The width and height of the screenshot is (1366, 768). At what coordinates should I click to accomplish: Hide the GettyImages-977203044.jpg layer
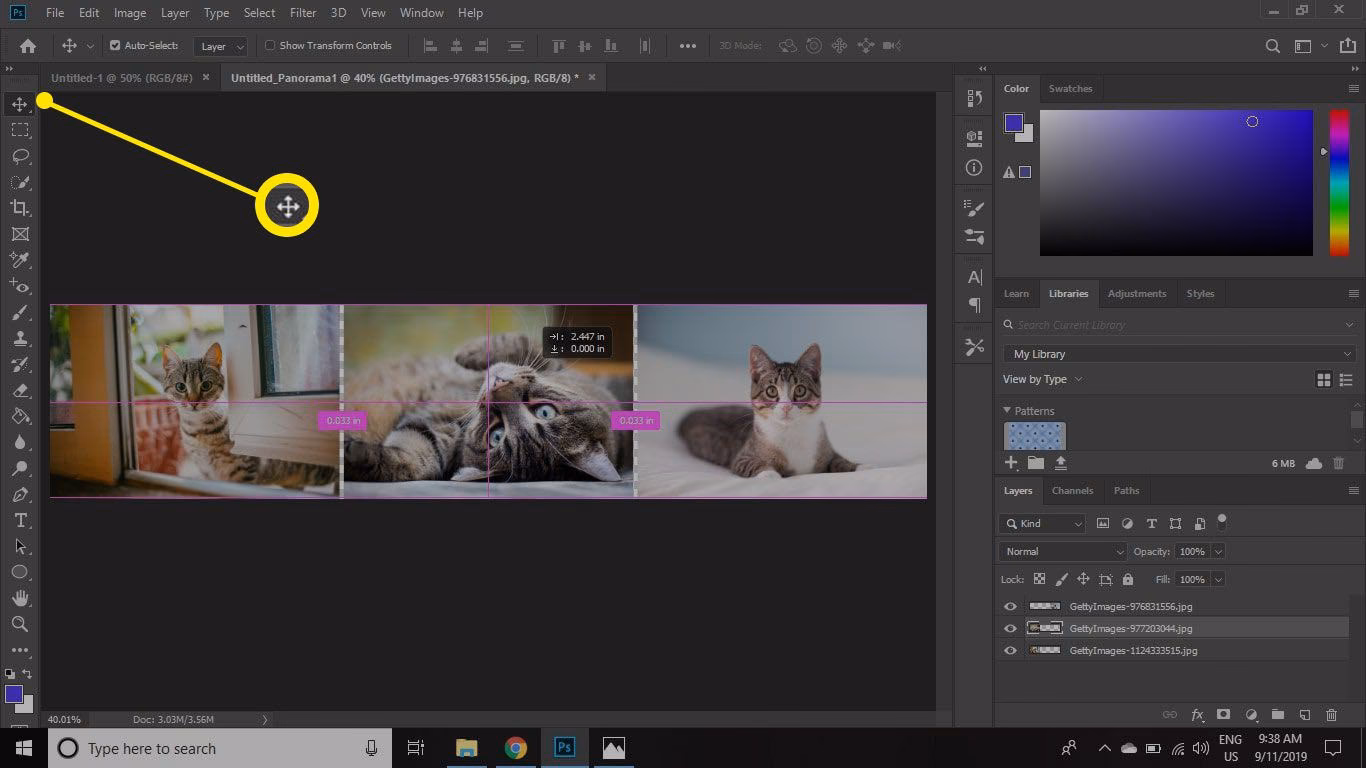[x=1010, y=628]
